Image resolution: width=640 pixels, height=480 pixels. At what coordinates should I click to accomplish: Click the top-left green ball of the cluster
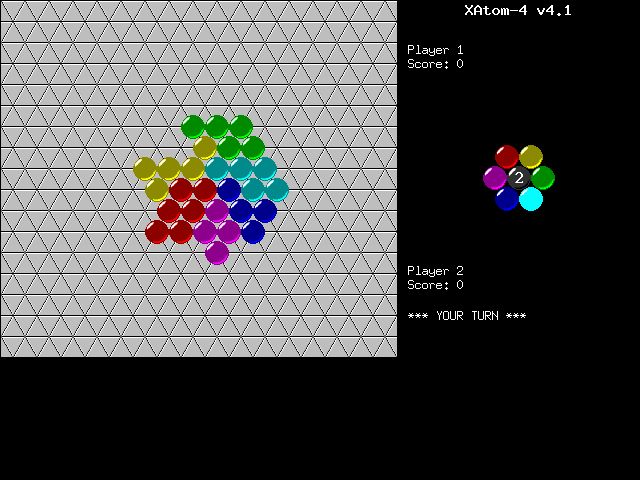coord(193,127)
